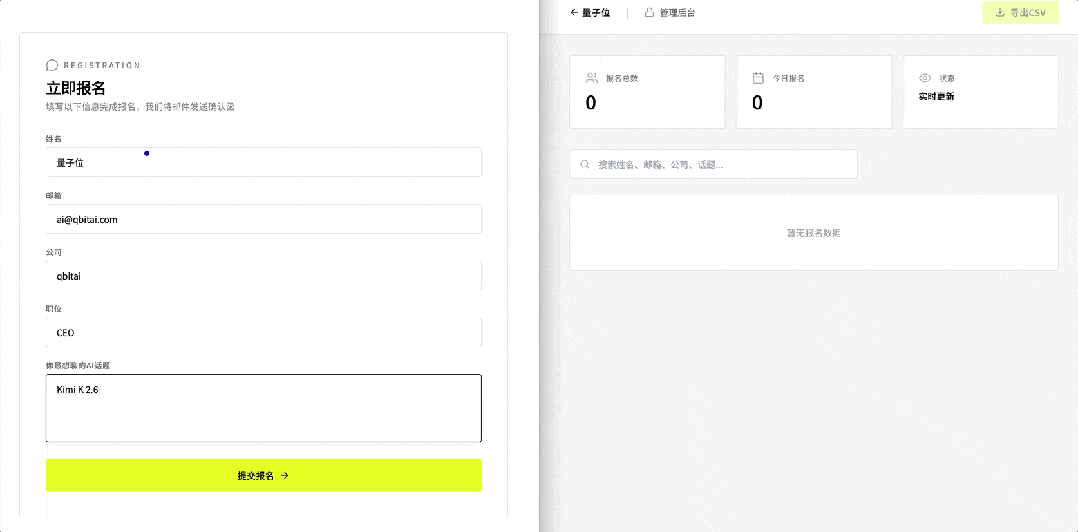1078x532 pixels.
Task: Click the AI话题 textarea with Kimi K2.6
Action: [x=263, y=408]
